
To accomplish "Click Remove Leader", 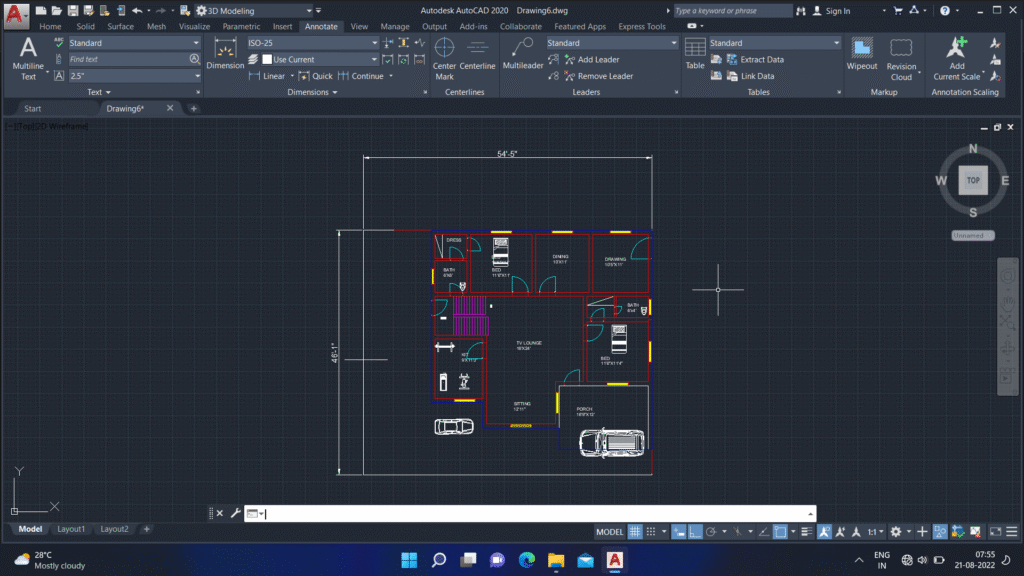I will point(599,76).
